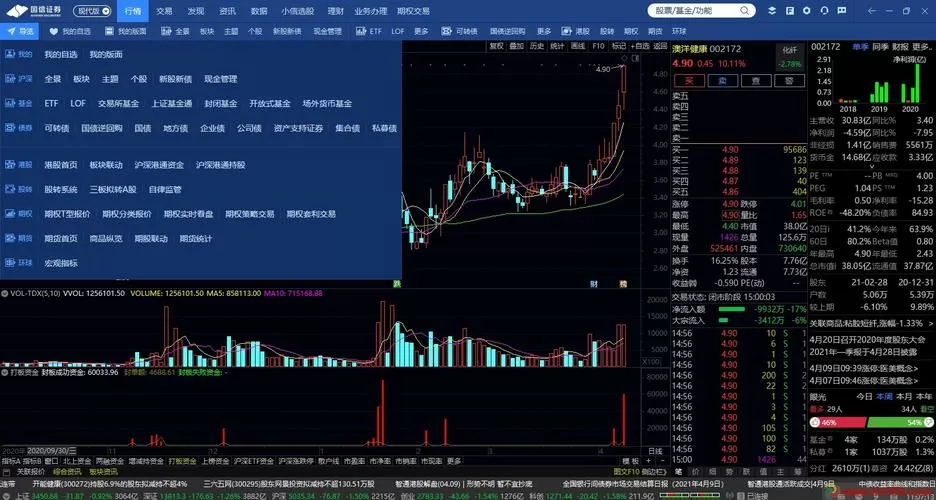Image resolution: width=936 pixels, height=500 pixels.
Task: Click the red-green long-short ratio bar
Action: 871,422
